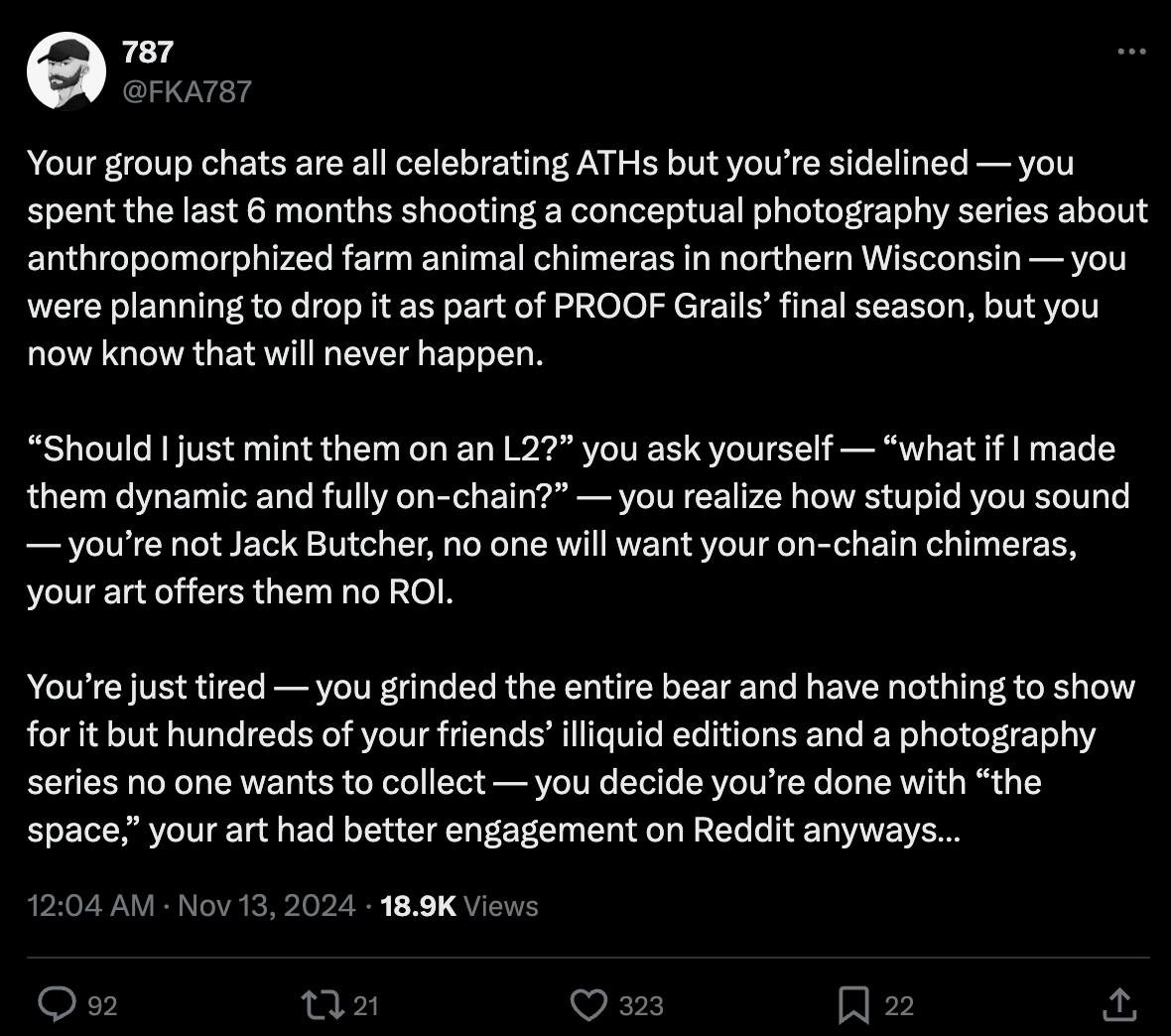Bookmark this tweet
This screenshot has height=1036, width=1171.
853,1004
